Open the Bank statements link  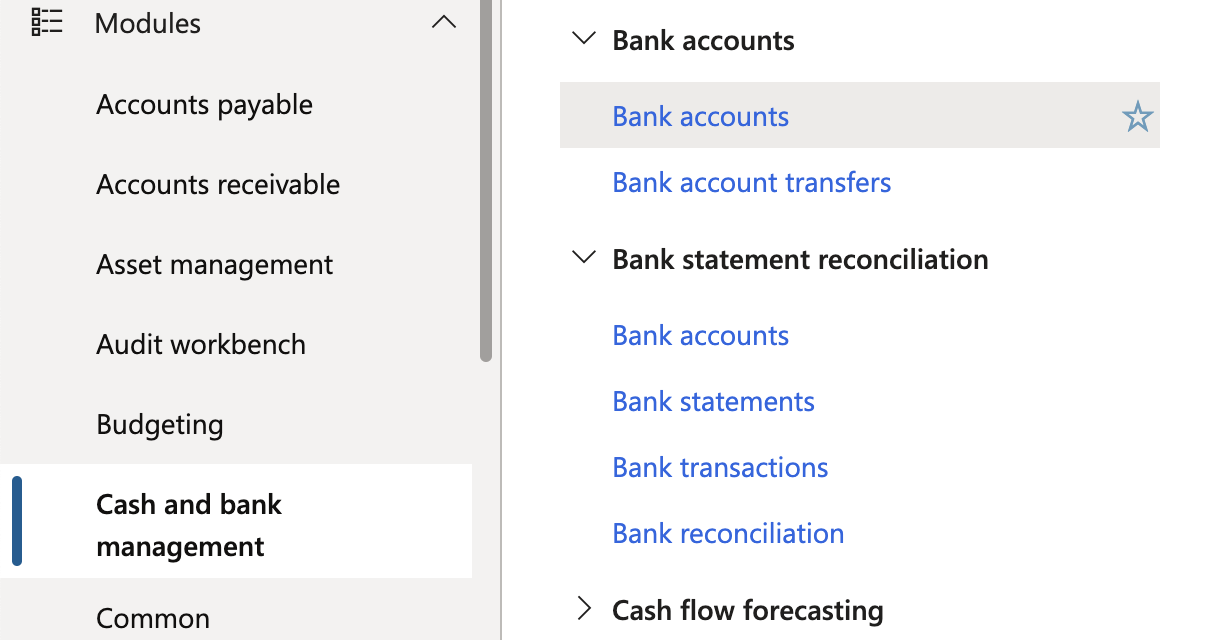click(x=713, y=401)
